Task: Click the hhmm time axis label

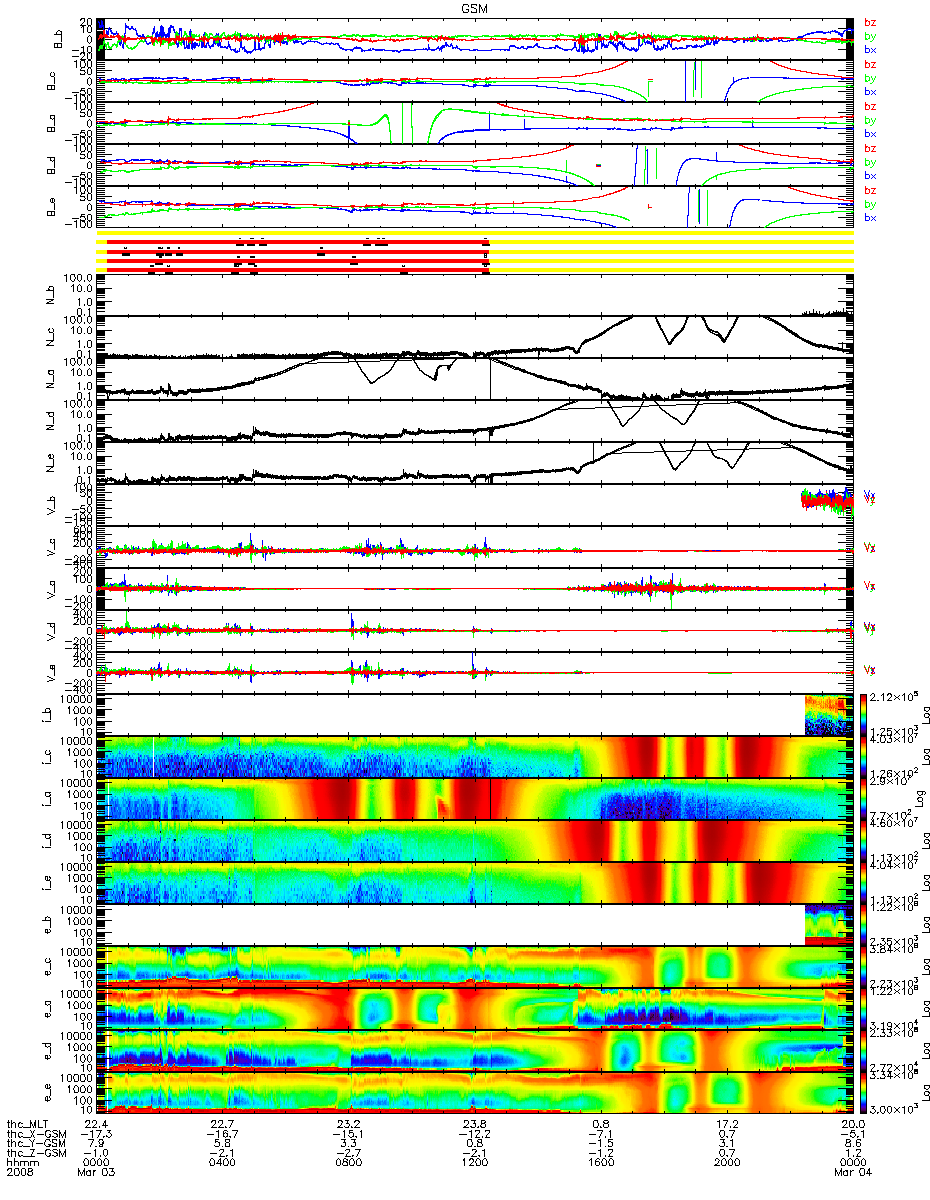Action: tap(23, 1163)
